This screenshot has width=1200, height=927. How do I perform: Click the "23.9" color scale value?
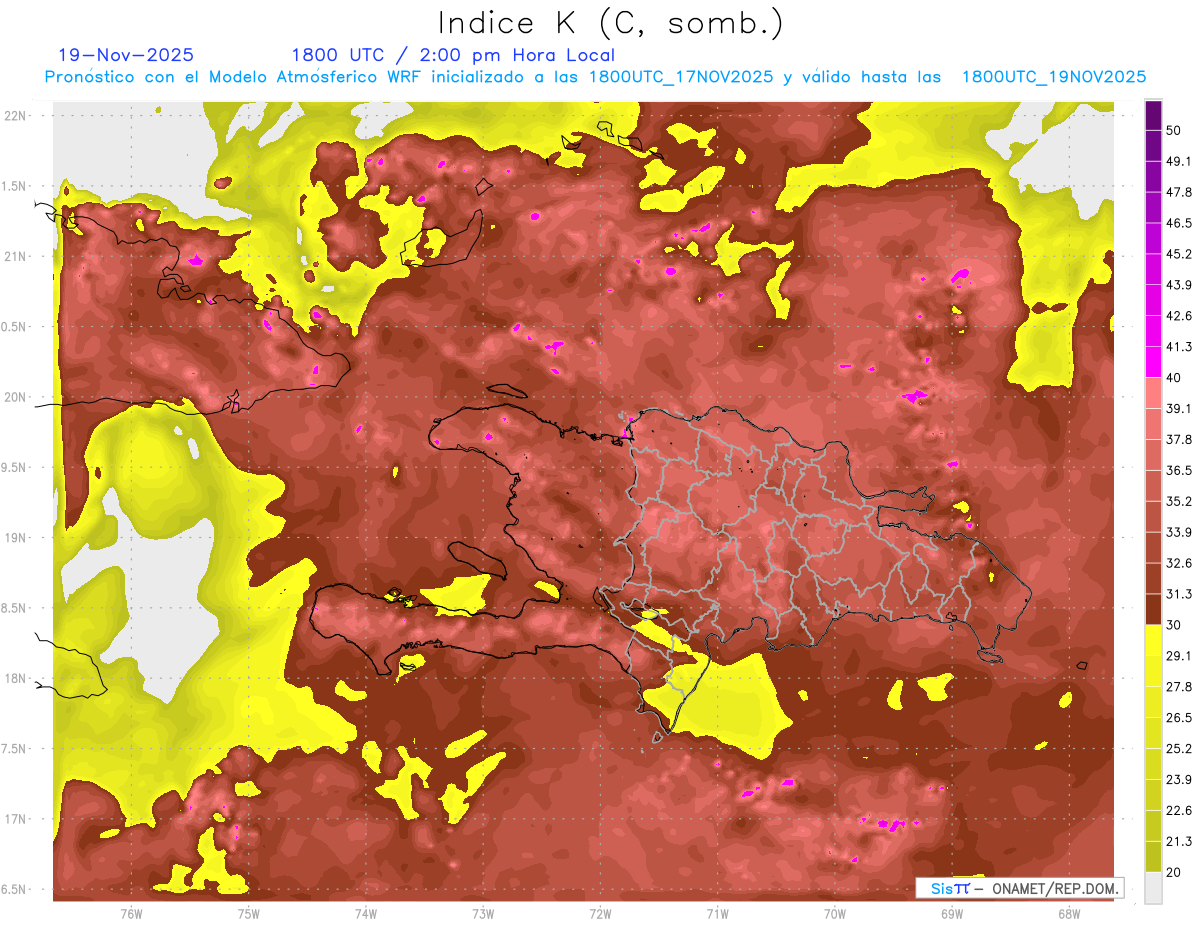click(x=1179, y=779)
